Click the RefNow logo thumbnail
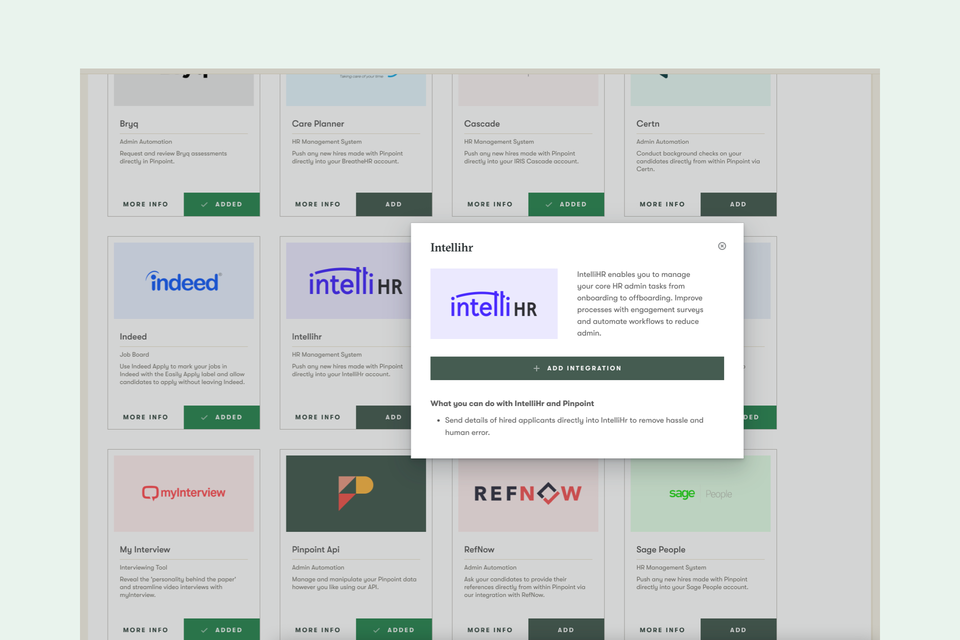960x640 pixels. (528, 495)
